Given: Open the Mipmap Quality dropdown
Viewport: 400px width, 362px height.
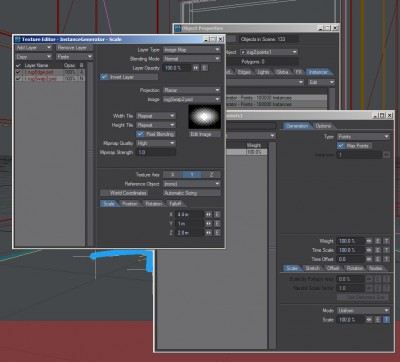Looking at the screenshot, I should [x=156, y=143].
